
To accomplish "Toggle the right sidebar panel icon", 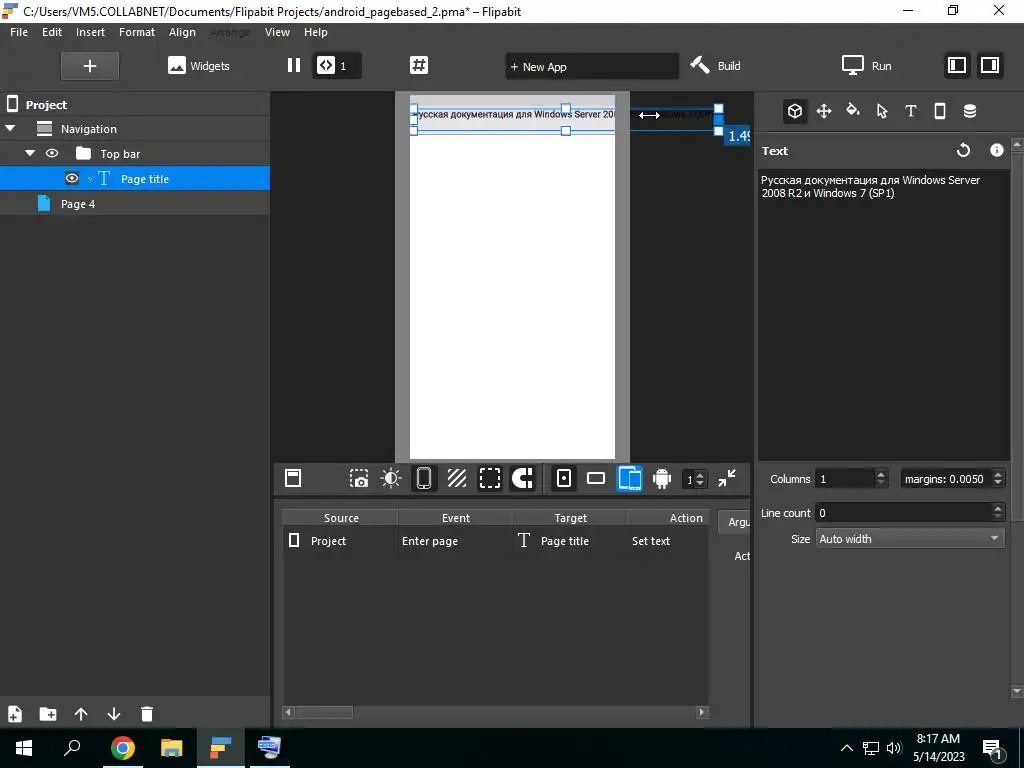I will tap(990, 65).
